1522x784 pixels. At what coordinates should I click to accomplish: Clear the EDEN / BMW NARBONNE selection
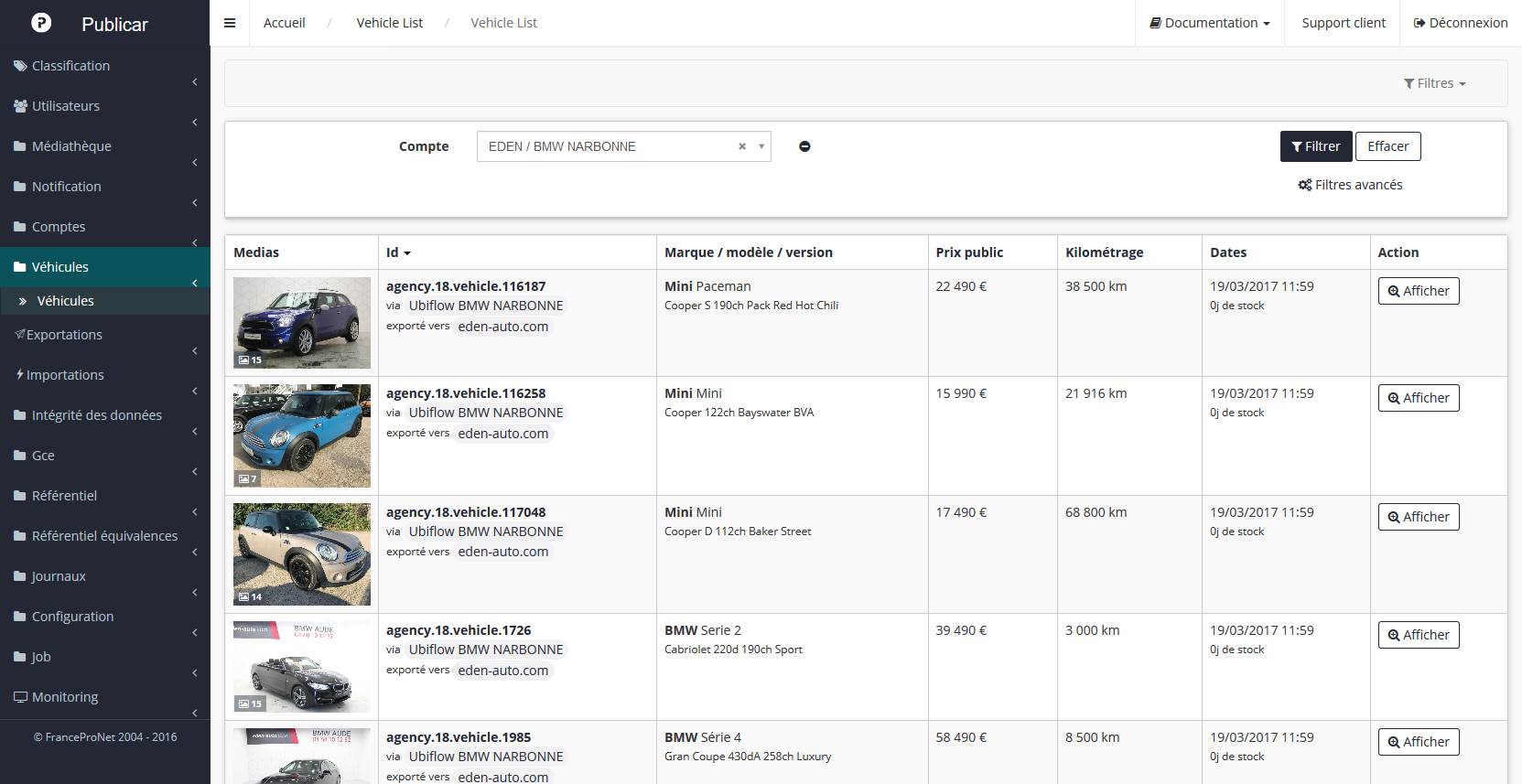742,146
